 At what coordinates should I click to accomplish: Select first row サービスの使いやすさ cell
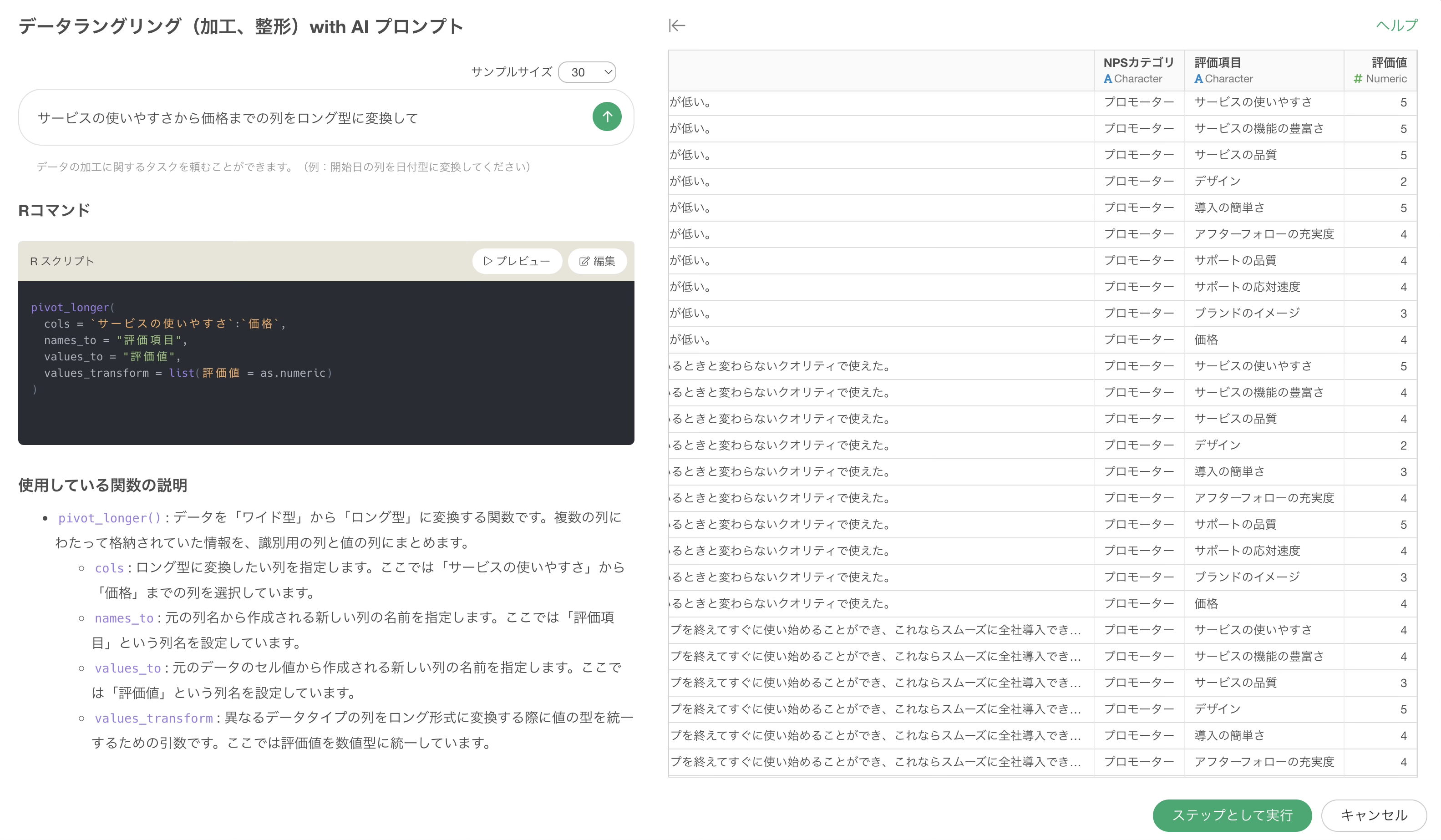pos(1253,102)
